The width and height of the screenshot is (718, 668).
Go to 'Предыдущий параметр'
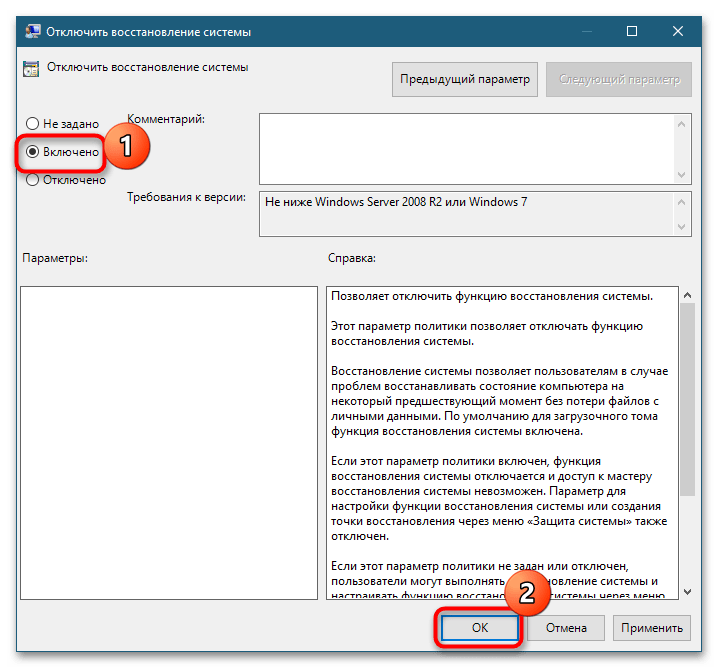tap(465, 79)
